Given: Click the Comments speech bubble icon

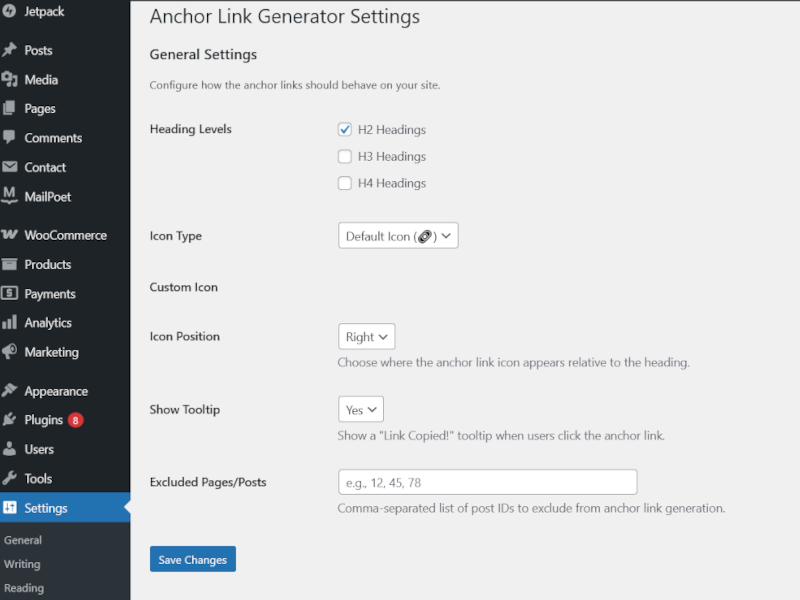Looking at the screenshot, I should [10, 138].
